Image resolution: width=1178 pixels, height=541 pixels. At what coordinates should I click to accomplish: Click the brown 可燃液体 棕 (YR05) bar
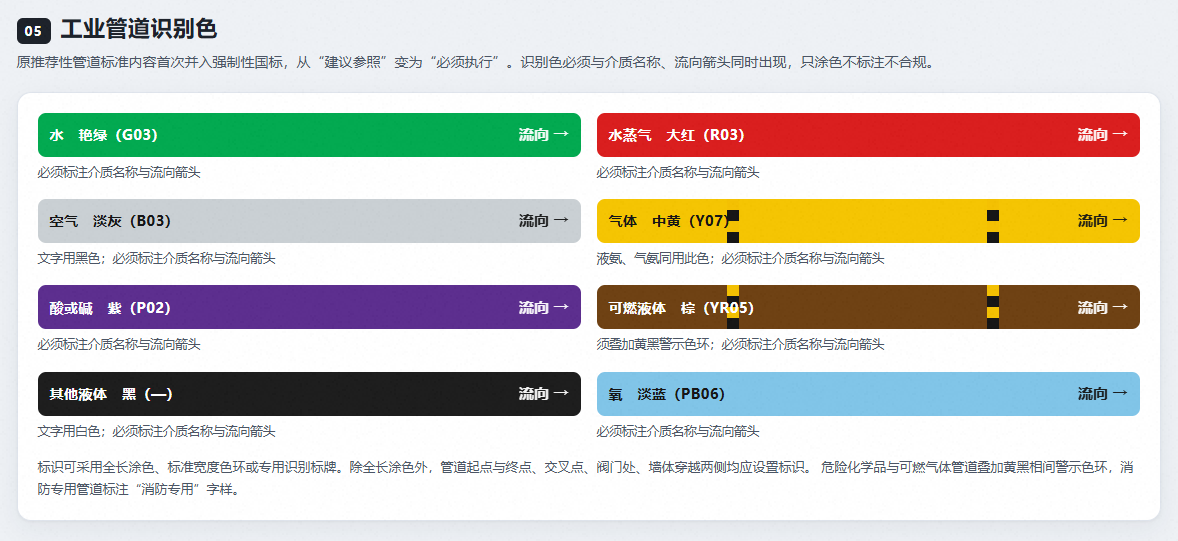pyautogui.click(x=868, y=307)
